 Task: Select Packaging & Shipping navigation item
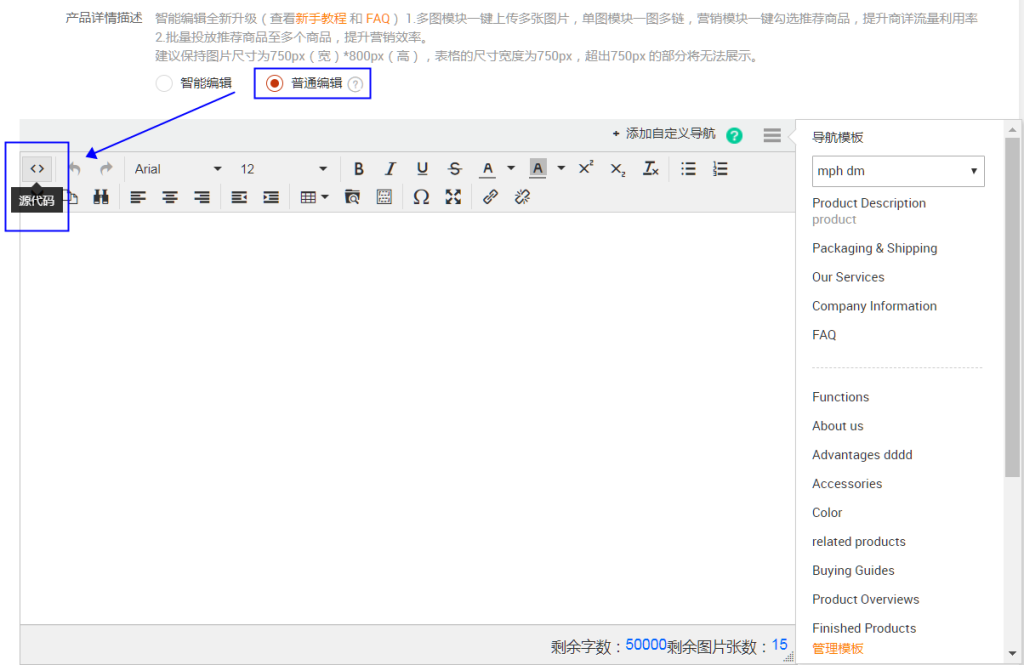[874, 248]
